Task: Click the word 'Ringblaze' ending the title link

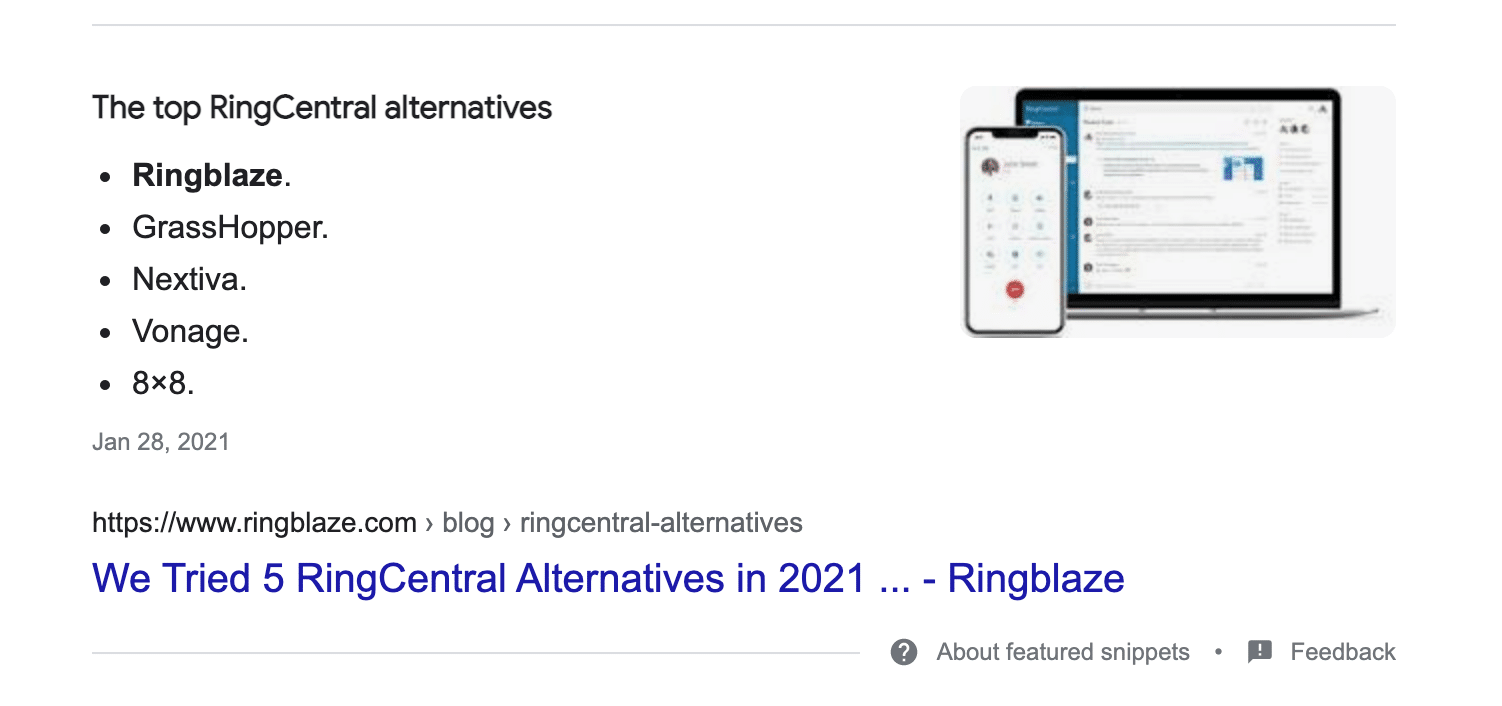Action: (x=1035, y=579)
